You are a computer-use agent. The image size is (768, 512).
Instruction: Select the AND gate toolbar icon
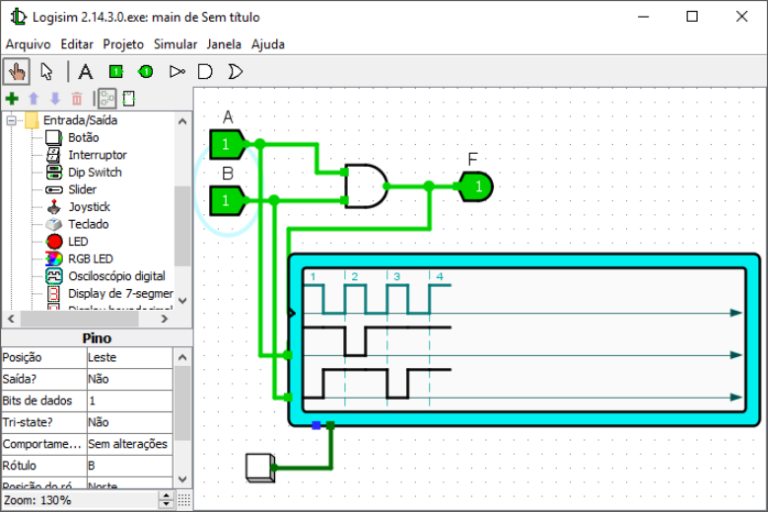(205, 71)
